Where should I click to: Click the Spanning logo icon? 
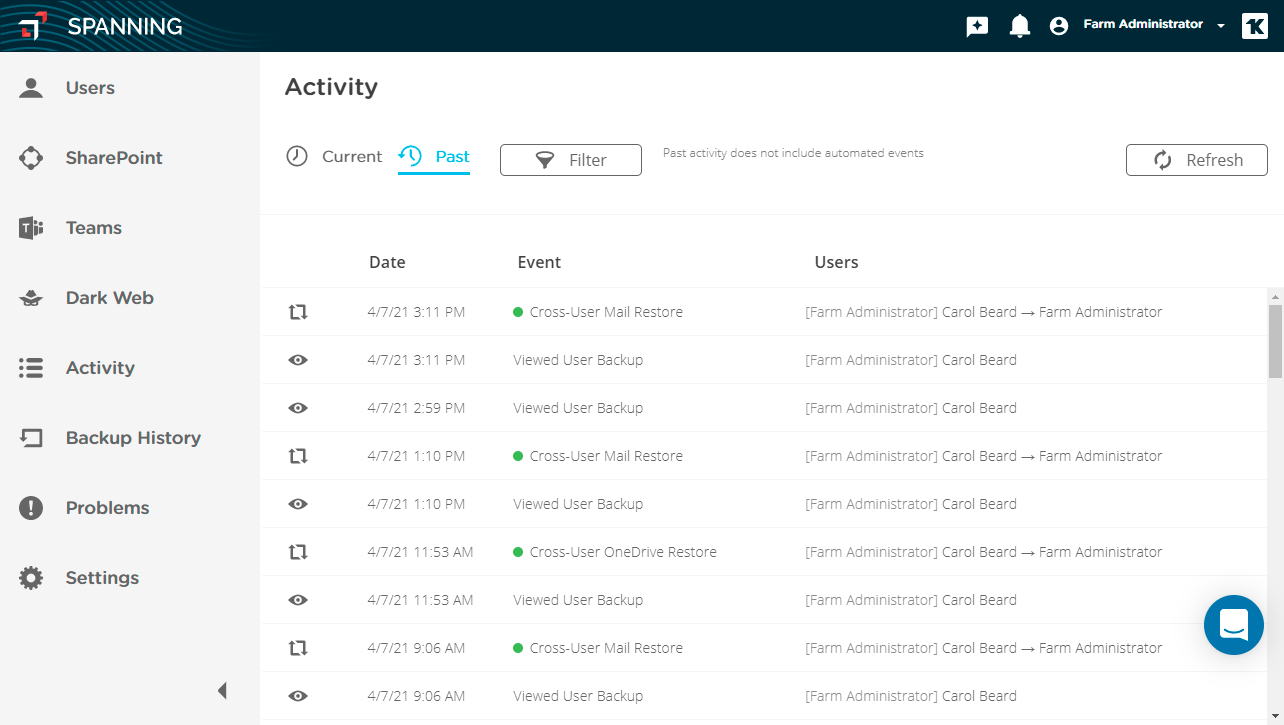tap(33, 26)
